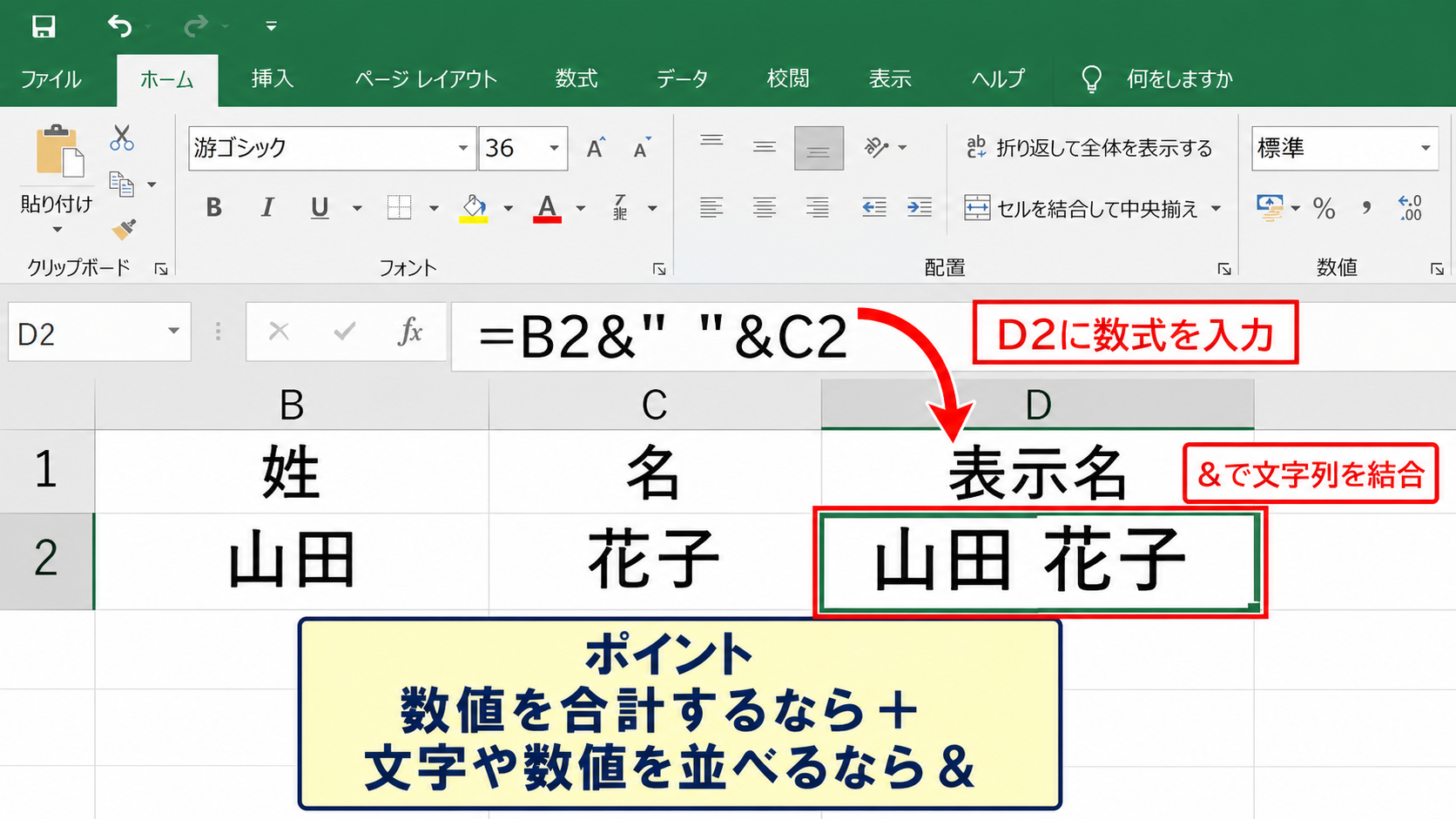Screen dimensions: 1456x819
Task: Click the Paste clipboard icon
Action: (59, 151)
